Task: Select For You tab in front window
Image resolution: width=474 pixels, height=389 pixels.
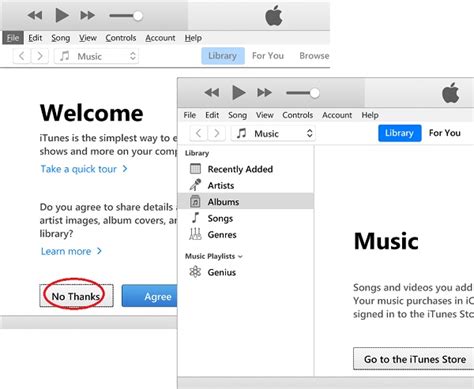Action: [445, 133]
